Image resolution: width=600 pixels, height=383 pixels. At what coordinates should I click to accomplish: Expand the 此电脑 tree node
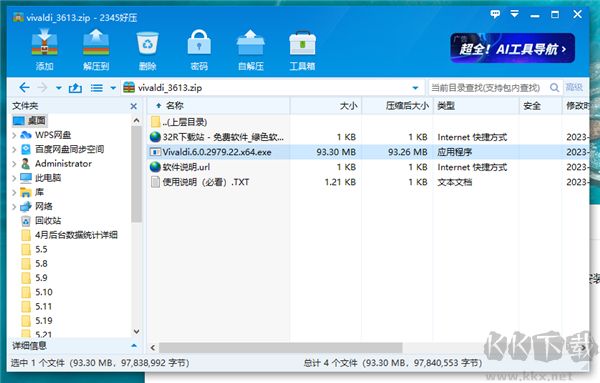(x=14, y=178)
